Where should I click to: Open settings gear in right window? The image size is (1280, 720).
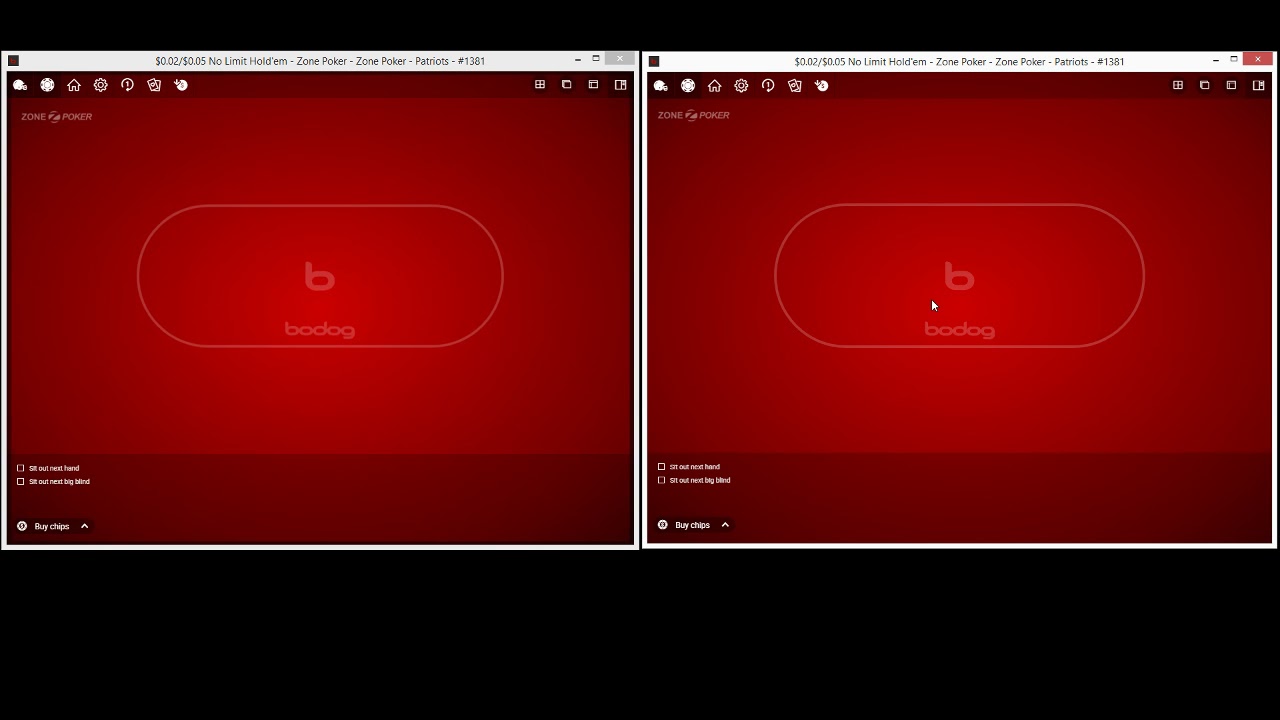(x=741, y=86)
